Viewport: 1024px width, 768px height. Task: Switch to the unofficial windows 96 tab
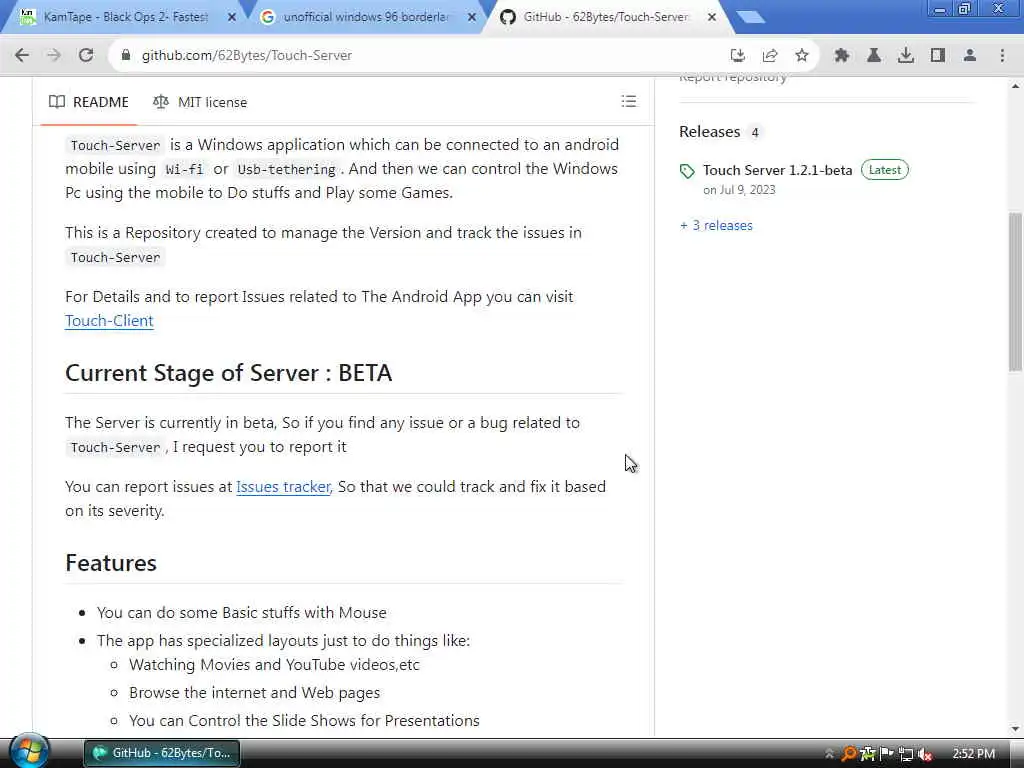click(x=366, y=17)
